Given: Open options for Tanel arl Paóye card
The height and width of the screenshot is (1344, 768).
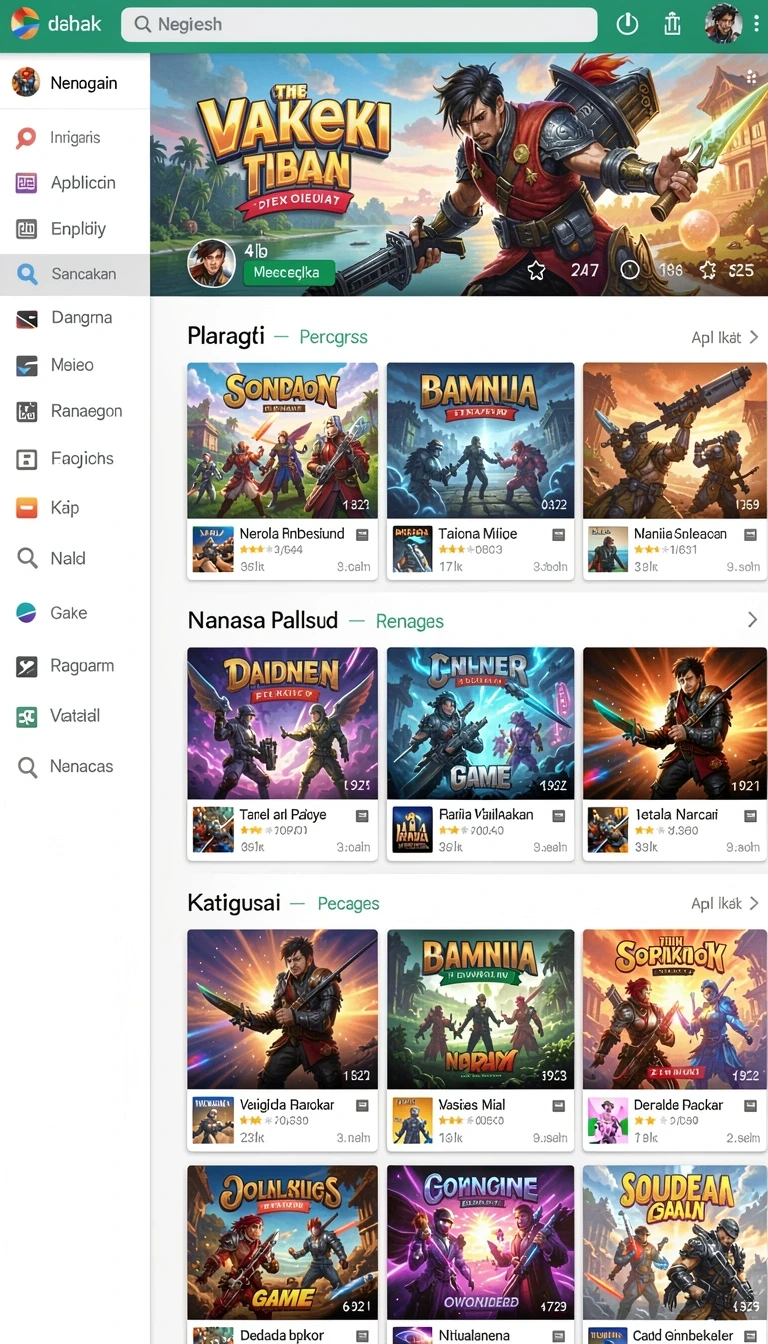Looking at the screenshot, I should 362,816.
